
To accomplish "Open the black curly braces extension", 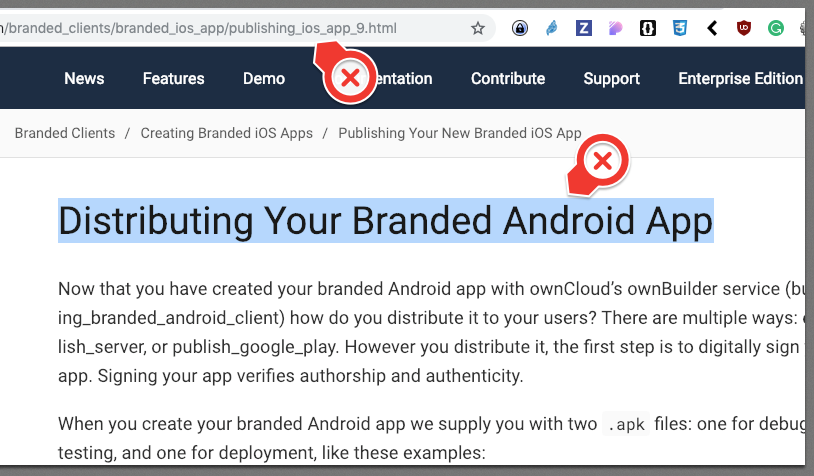I will tap(647, 28).
